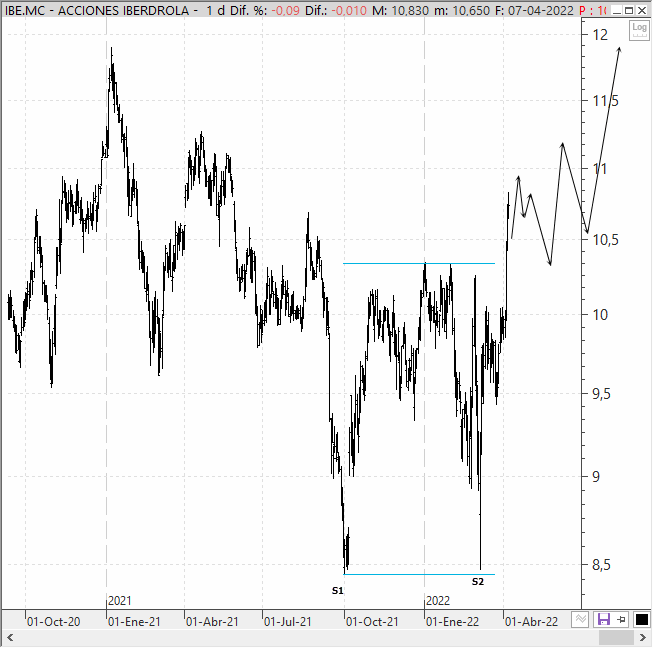Click the horizontal scrollbar right arrow
The width and height of the screenshot is (653, 648).
click(643, 638)
